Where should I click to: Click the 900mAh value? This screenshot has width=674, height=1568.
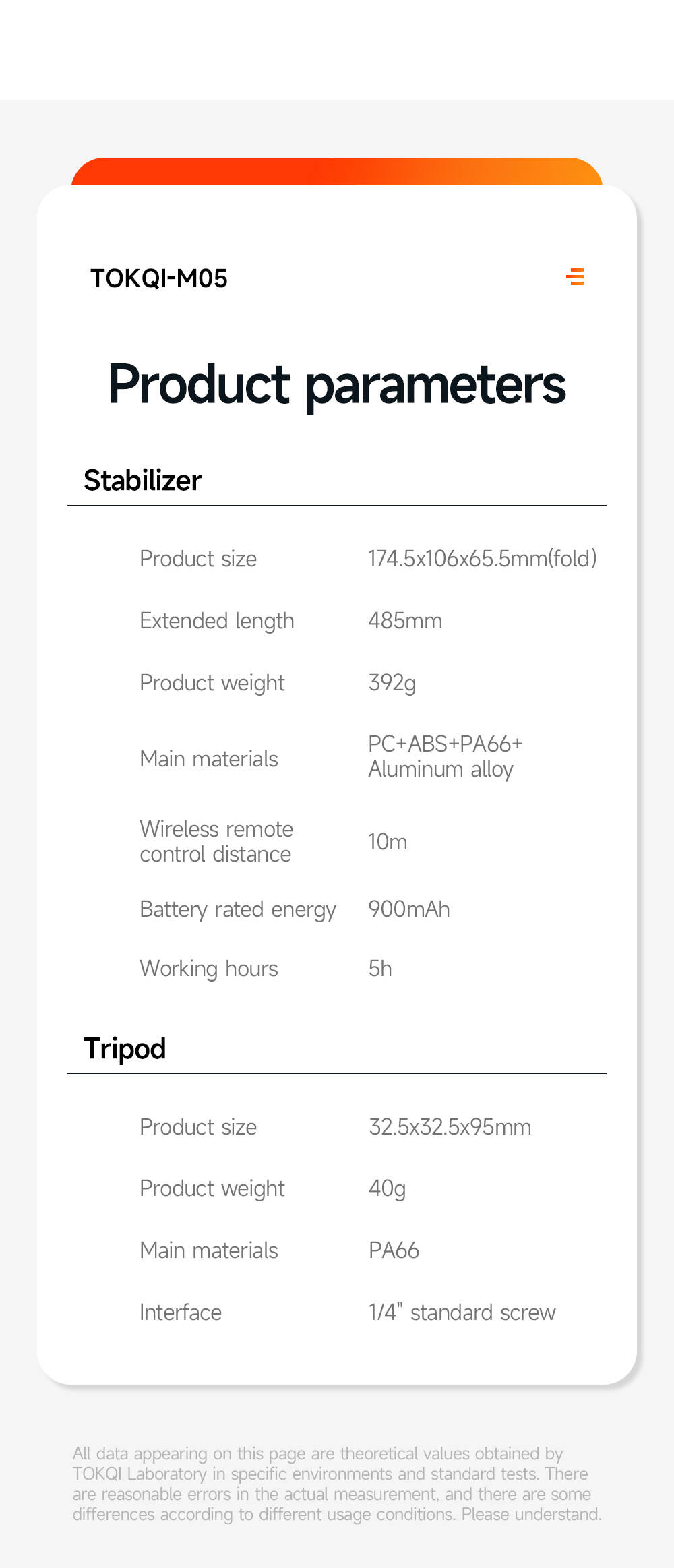click(408, 909)
